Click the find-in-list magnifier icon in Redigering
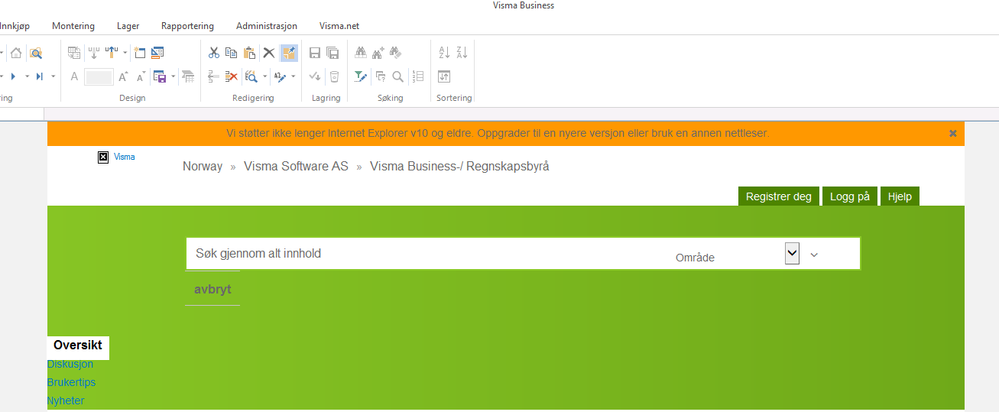This screenshot has width=999, height=412. pyautogui.click(x=251, y=76)
